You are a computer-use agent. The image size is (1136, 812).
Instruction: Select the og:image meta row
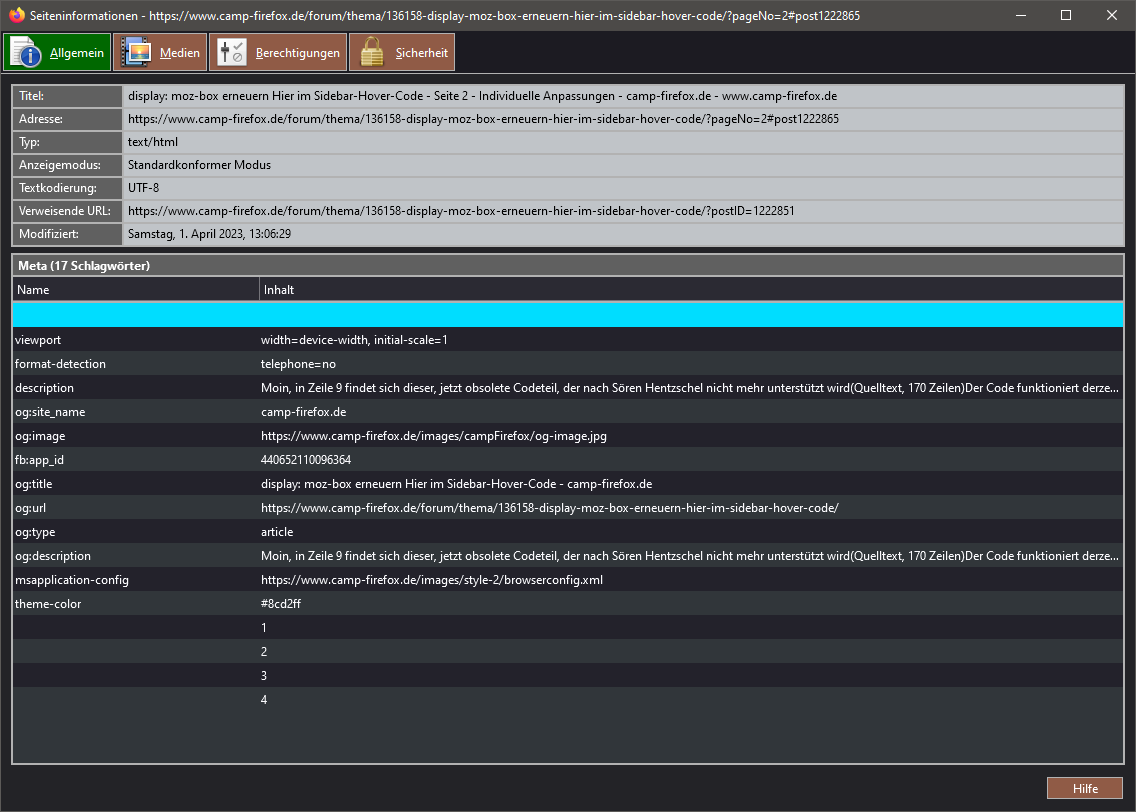[567, 436]
